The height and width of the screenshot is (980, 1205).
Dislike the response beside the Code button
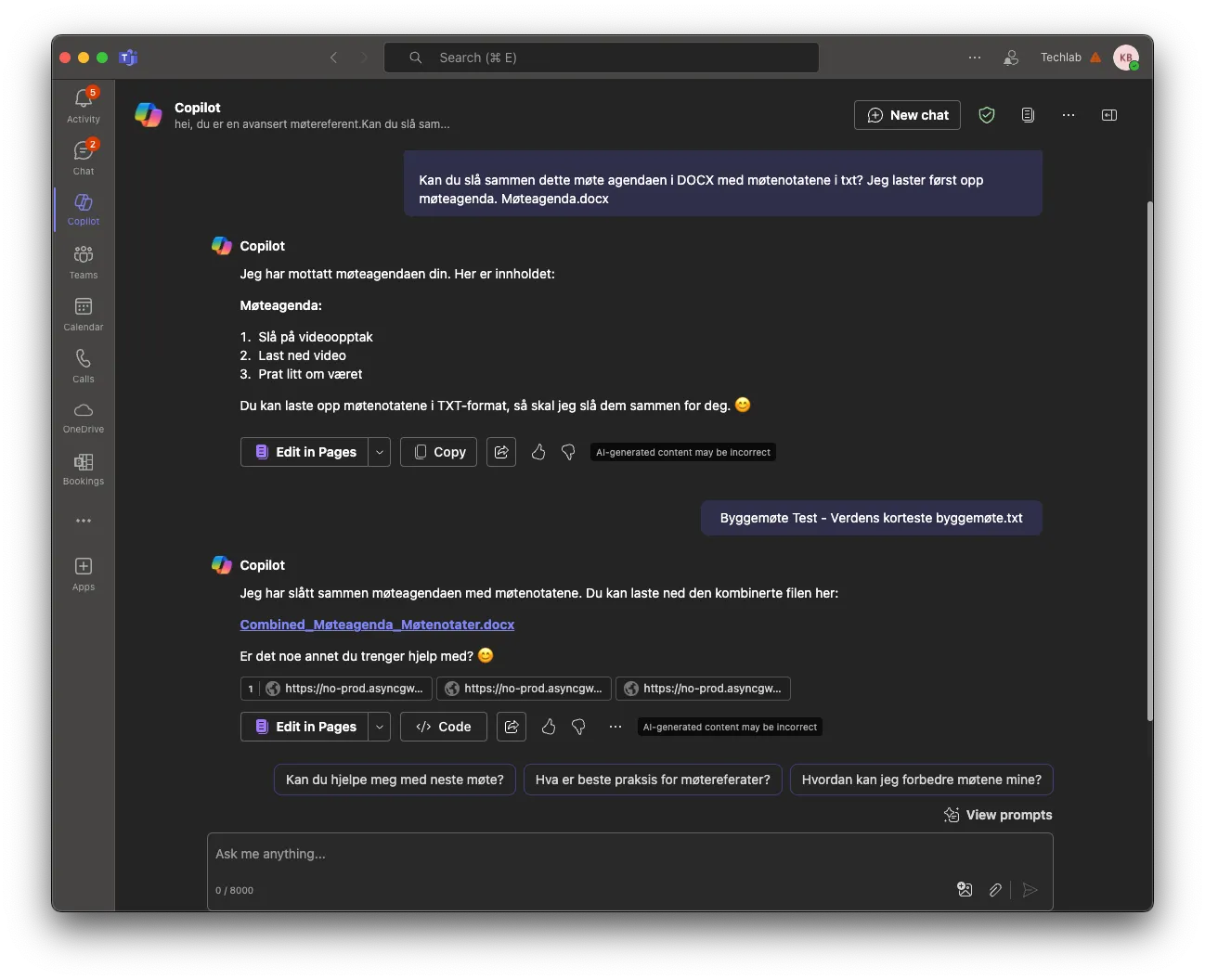[578, 727]
